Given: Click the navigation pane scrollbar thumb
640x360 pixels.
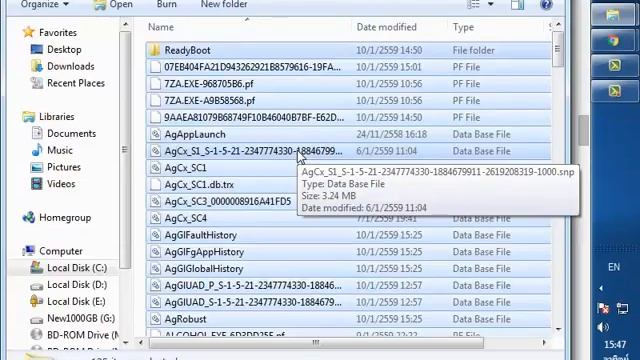Looking at the screenshot, I should tap(125, 149).
